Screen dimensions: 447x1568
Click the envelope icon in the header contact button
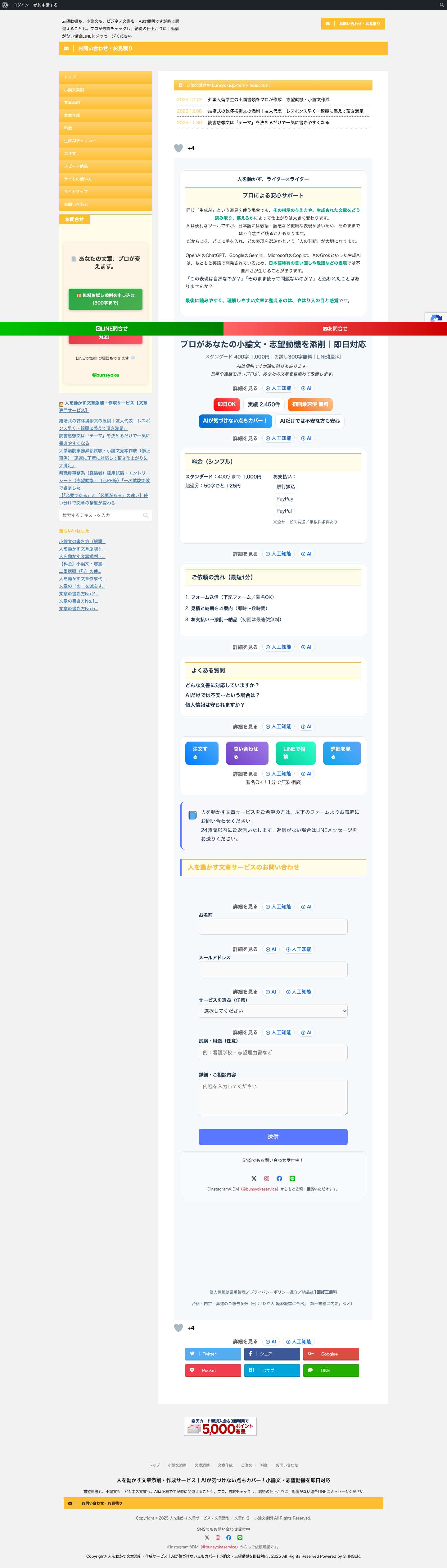(x=328, y=24)
